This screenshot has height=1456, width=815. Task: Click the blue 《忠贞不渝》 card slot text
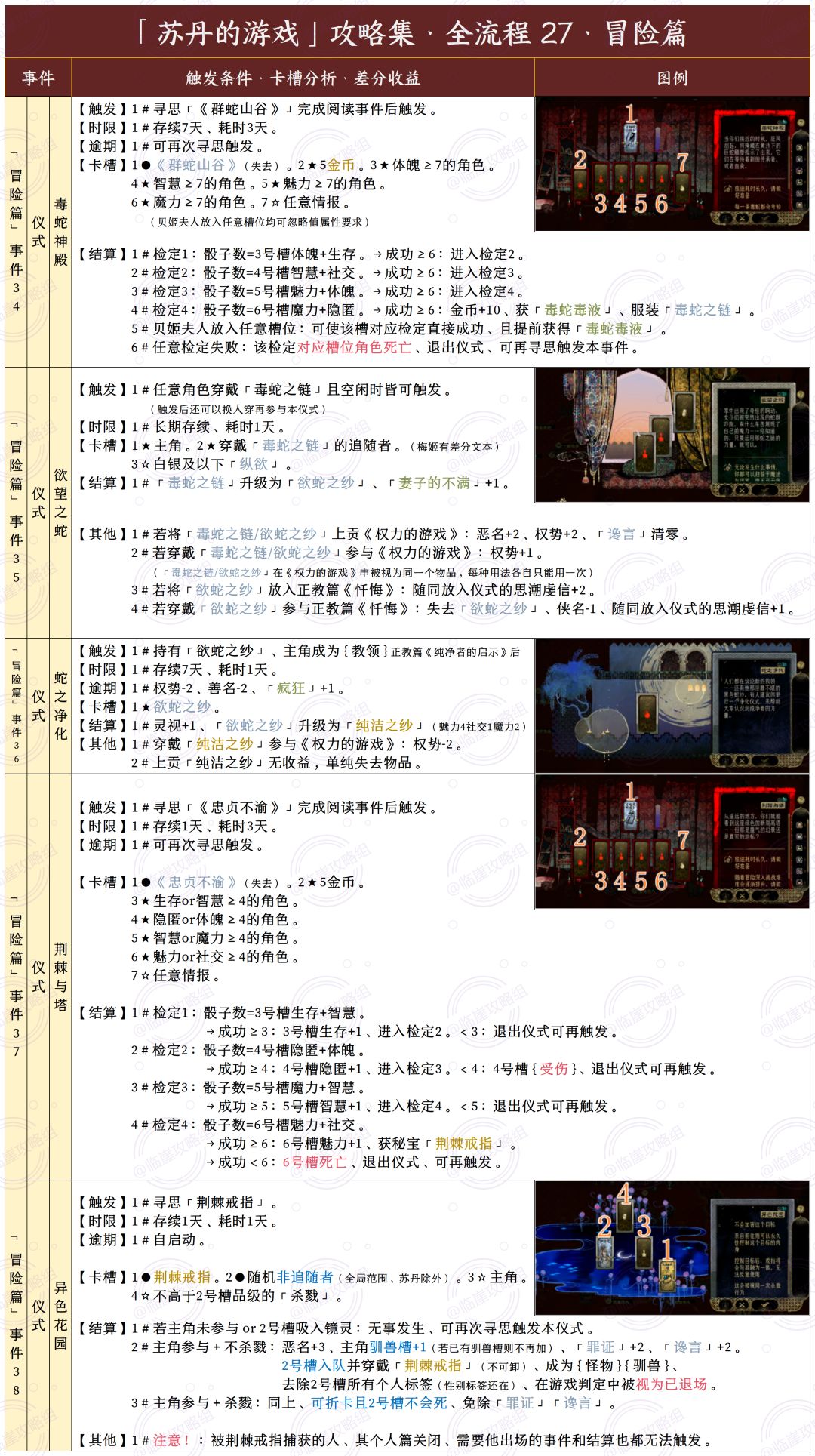click(x=196, y=882)
